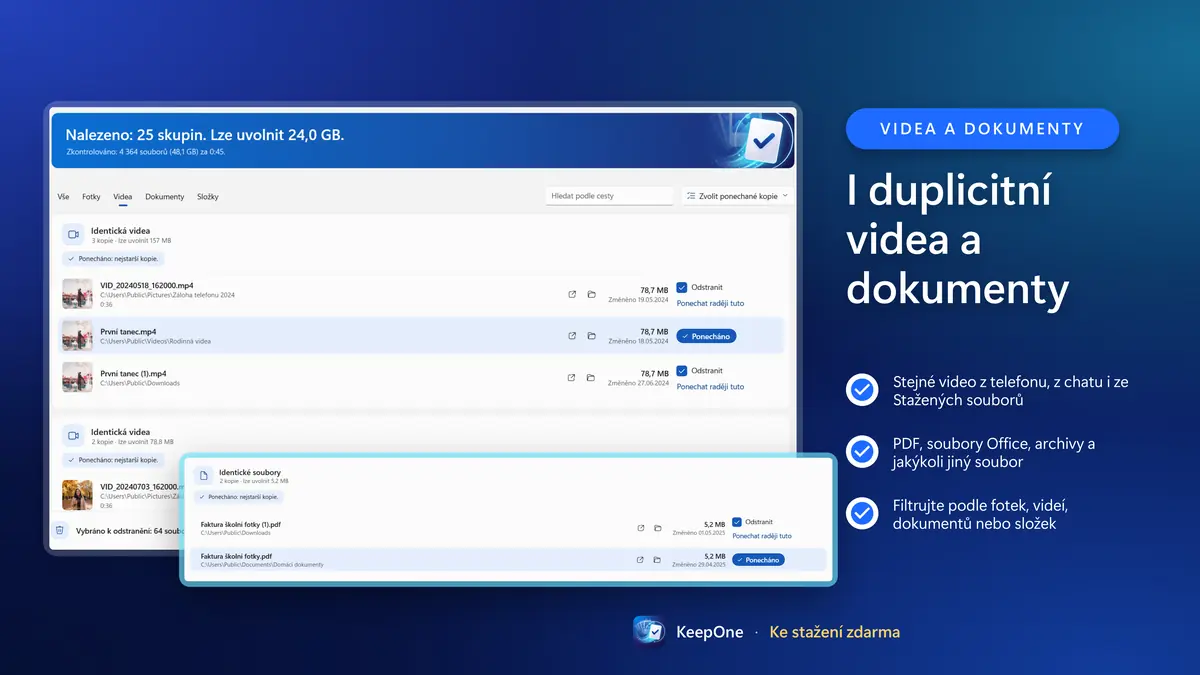Click Nalezeno: 25 skupin headline
This screenshot has height=675, width=1200.
coord(205,134)
